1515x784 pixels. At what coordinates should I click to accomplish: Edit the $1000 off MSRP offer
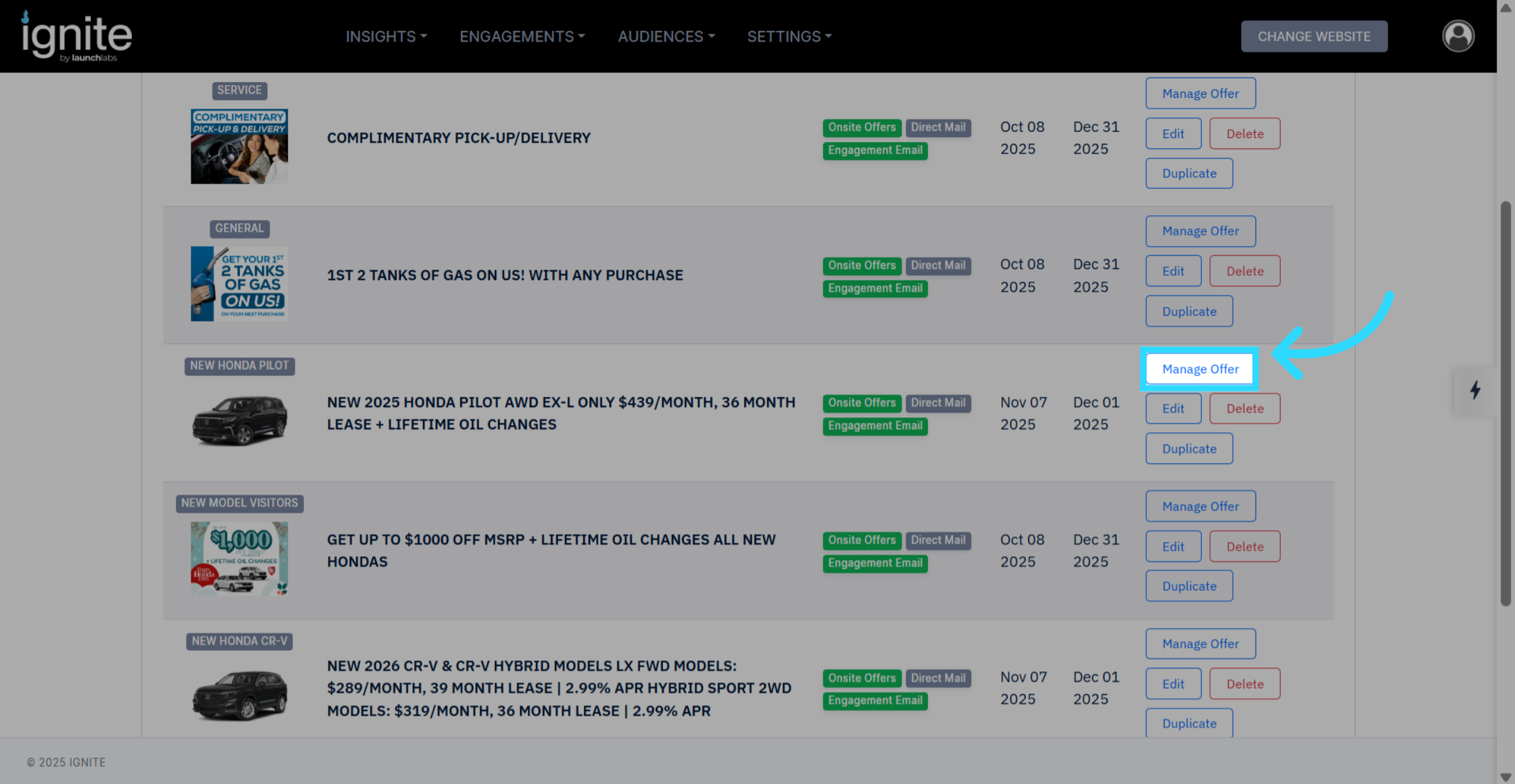tap(1173, 547)
